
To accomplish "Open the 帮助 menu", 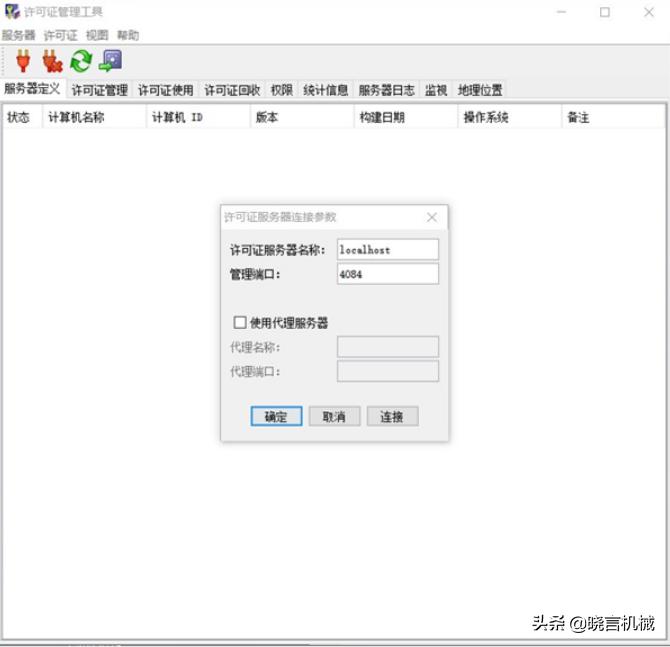I will 128,35.
